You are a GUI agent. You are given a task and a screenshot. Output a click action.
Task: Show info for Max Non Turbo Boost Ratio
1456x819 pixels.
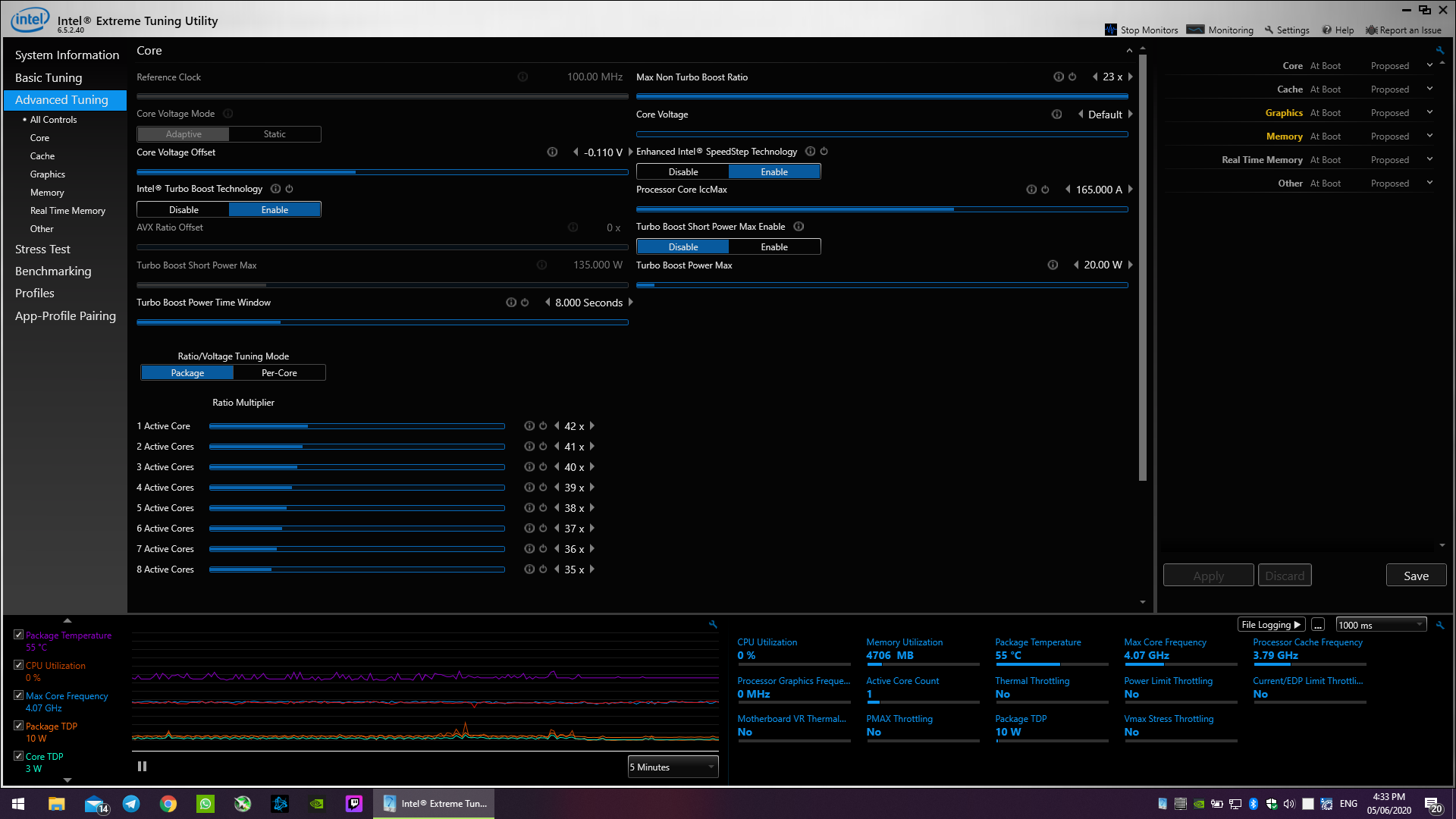[x=1059, y=77]
